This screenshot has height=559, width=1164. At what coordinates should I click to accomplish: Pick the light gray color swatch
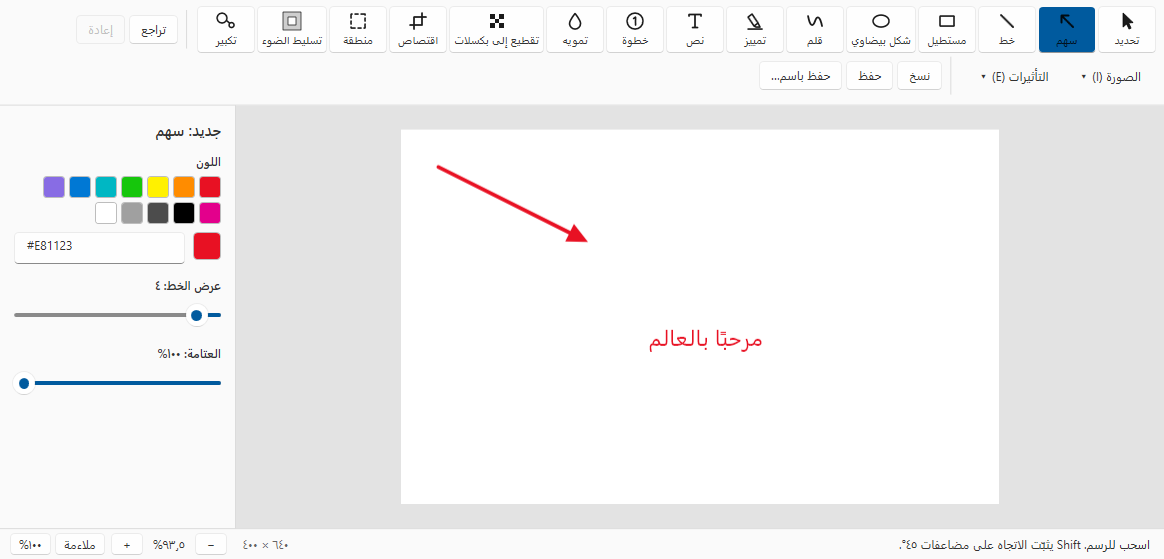pyautogui.click(x=132, y=213)
